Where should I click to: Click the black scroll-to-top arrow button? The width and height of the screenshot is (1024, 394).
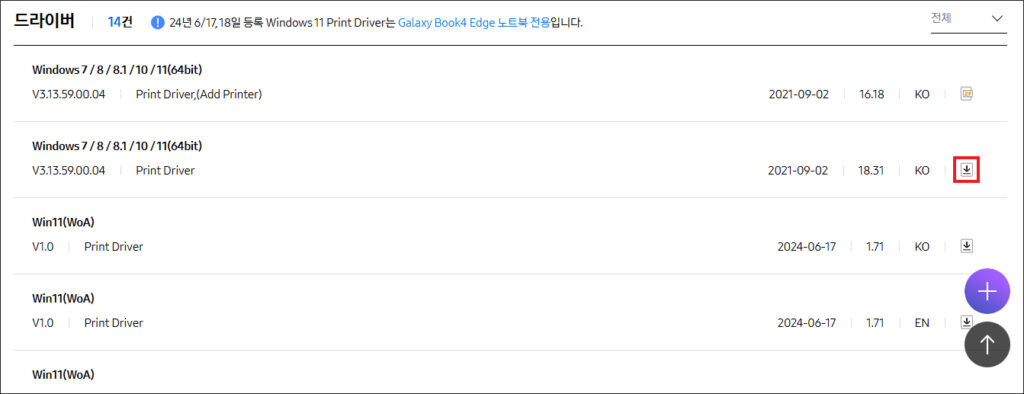[987, 344]
